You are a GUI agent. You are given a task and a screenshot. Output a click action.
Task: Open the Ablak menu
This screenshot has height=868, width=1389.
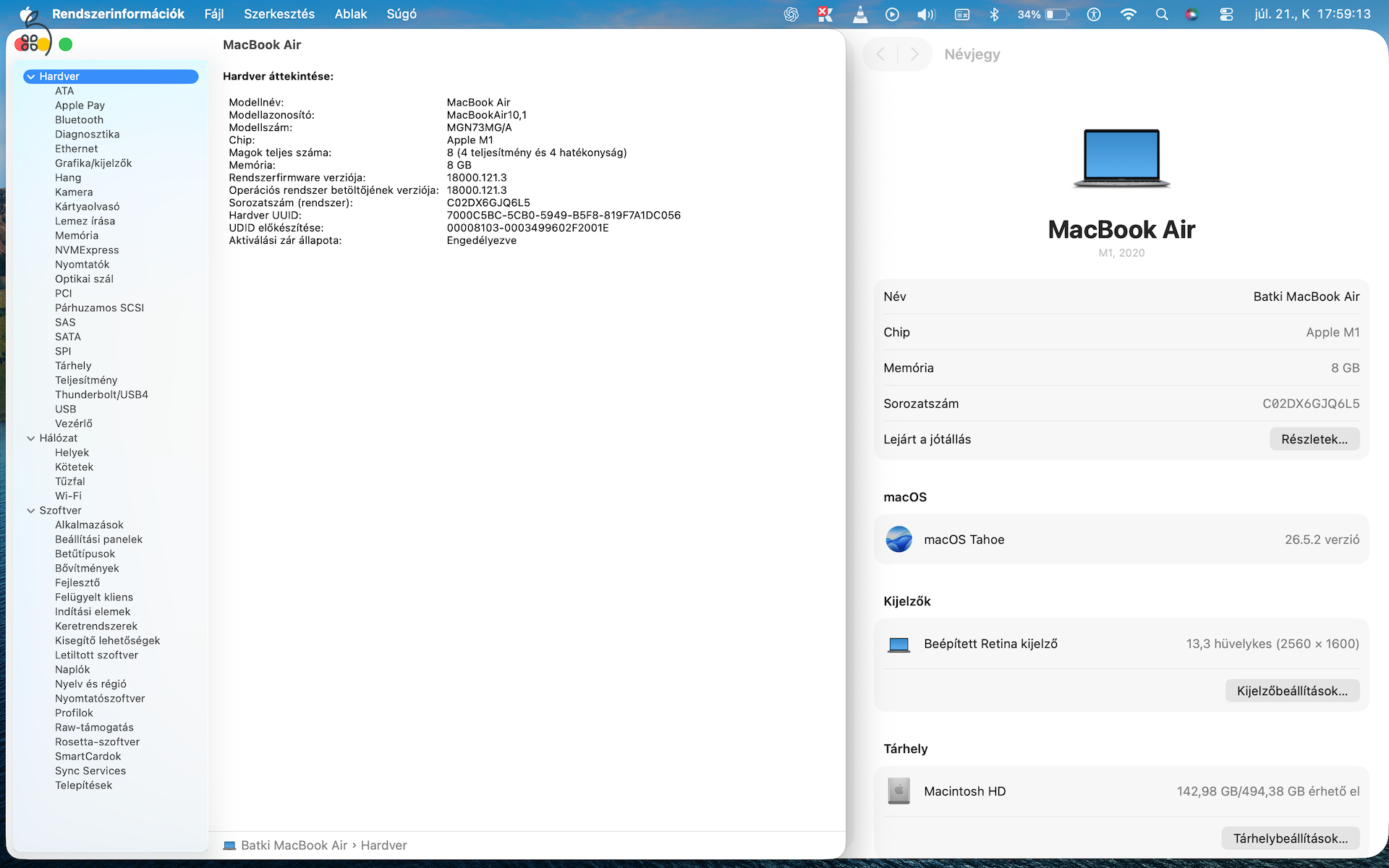click(351, 14)
